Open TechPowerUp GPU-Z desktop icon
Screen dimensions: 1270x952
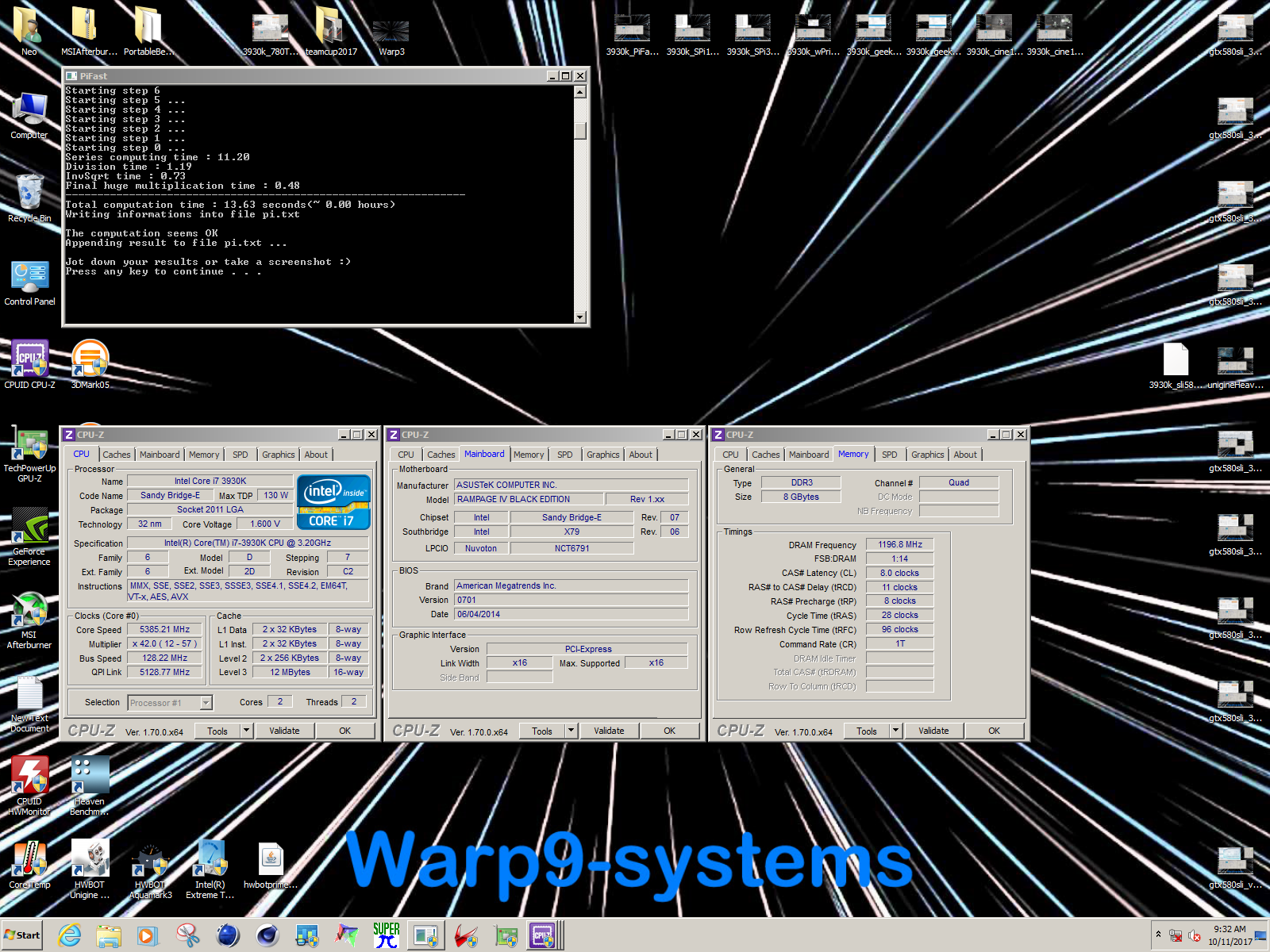coord(29,452)
